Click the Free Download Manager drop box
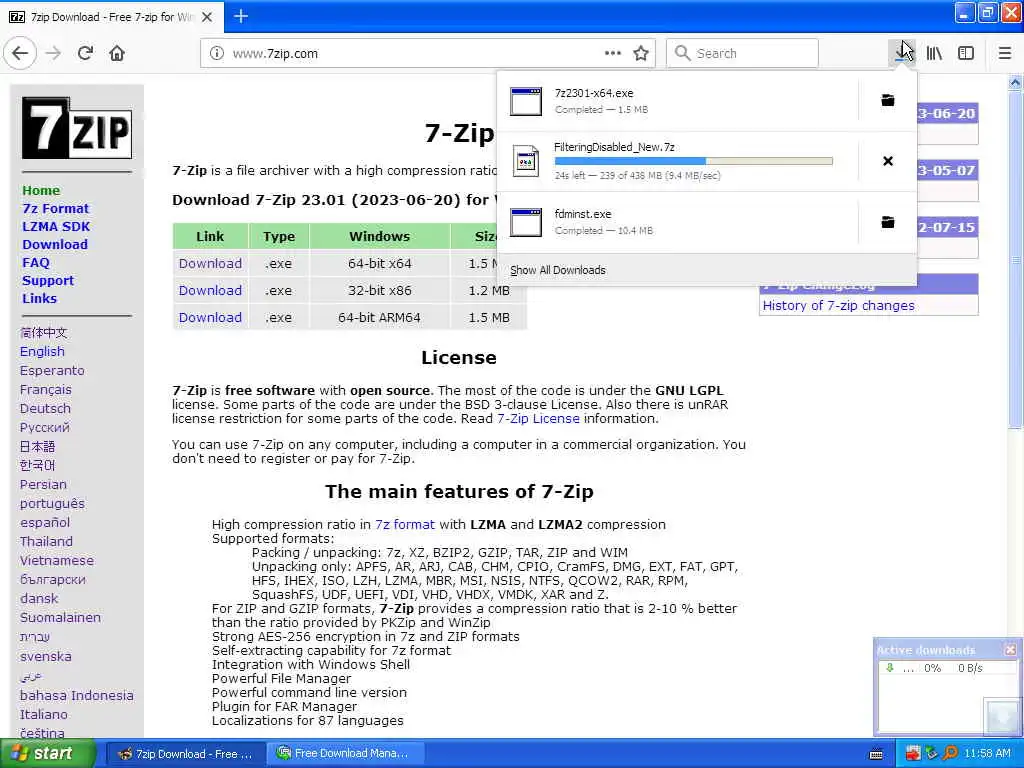 (x=1002, y=716)
